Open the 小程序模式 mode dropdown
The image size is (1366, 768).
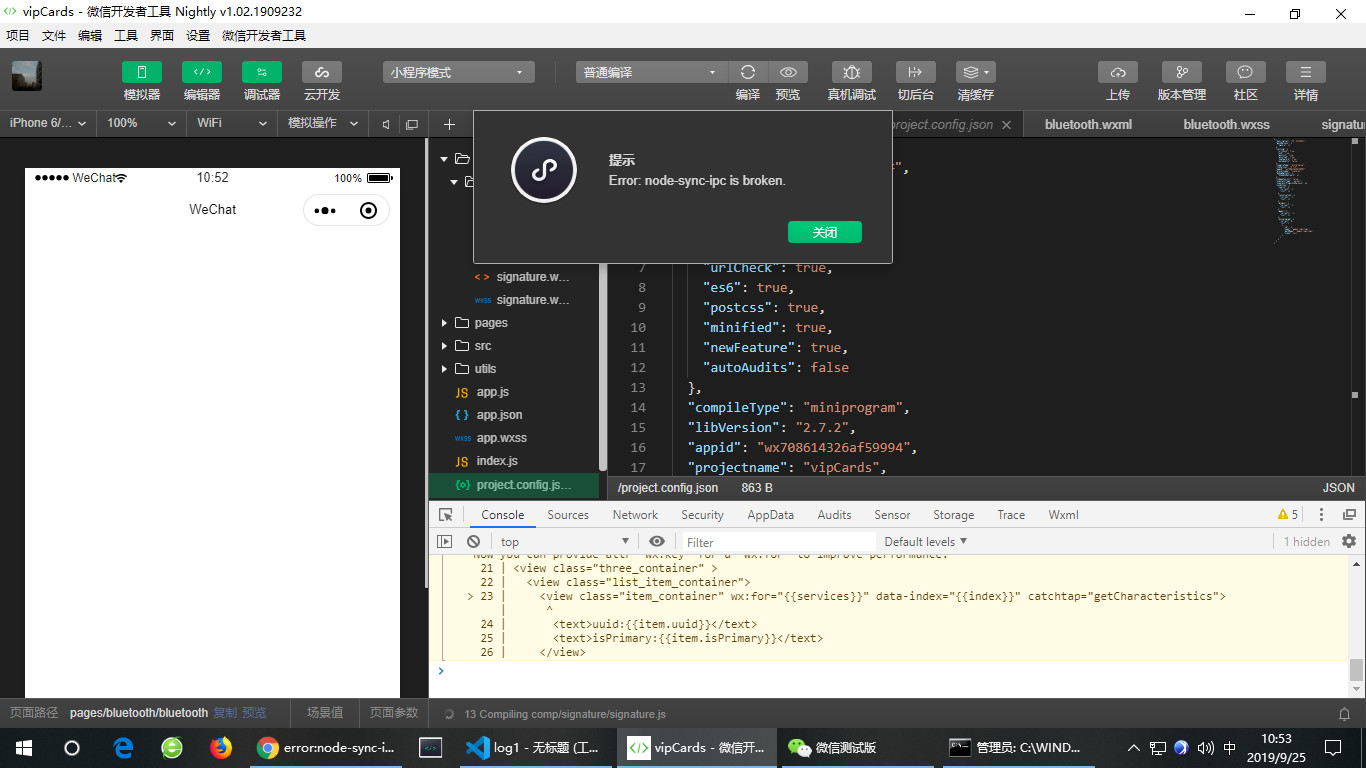pyautogui.click(x=458, y=72)
